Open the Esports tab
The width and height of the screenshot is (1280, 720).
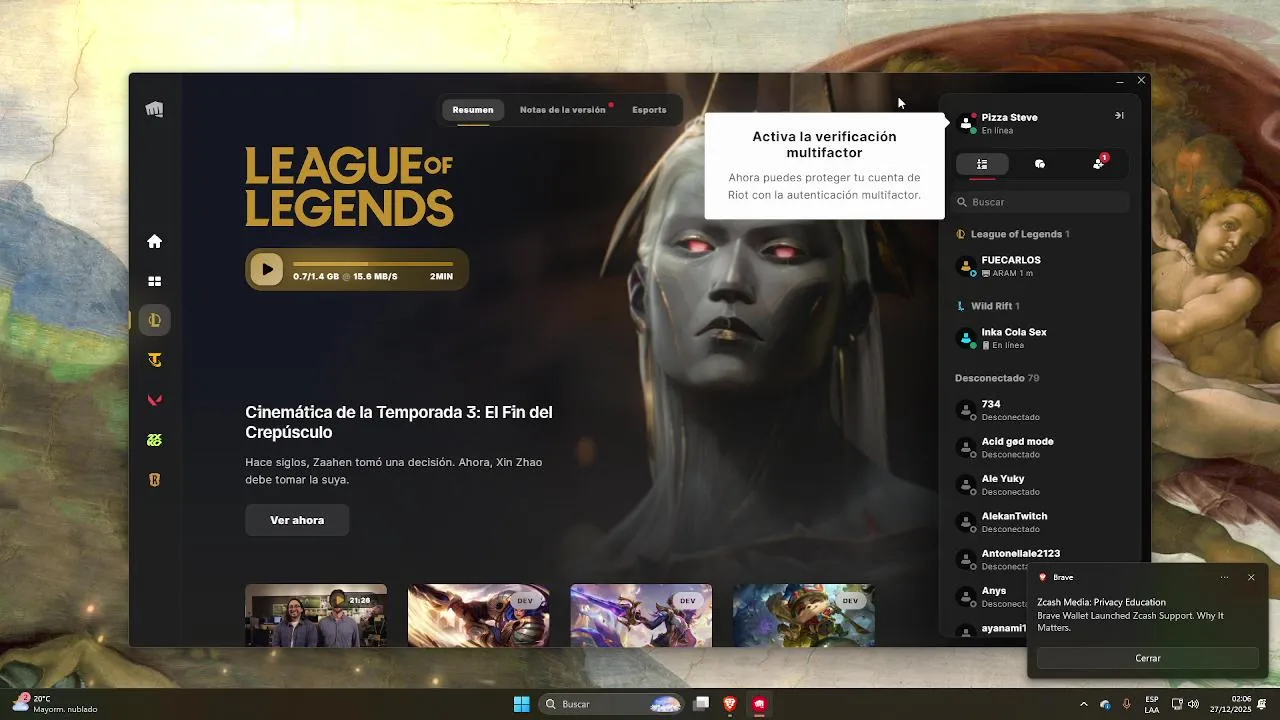coord(649,110)
